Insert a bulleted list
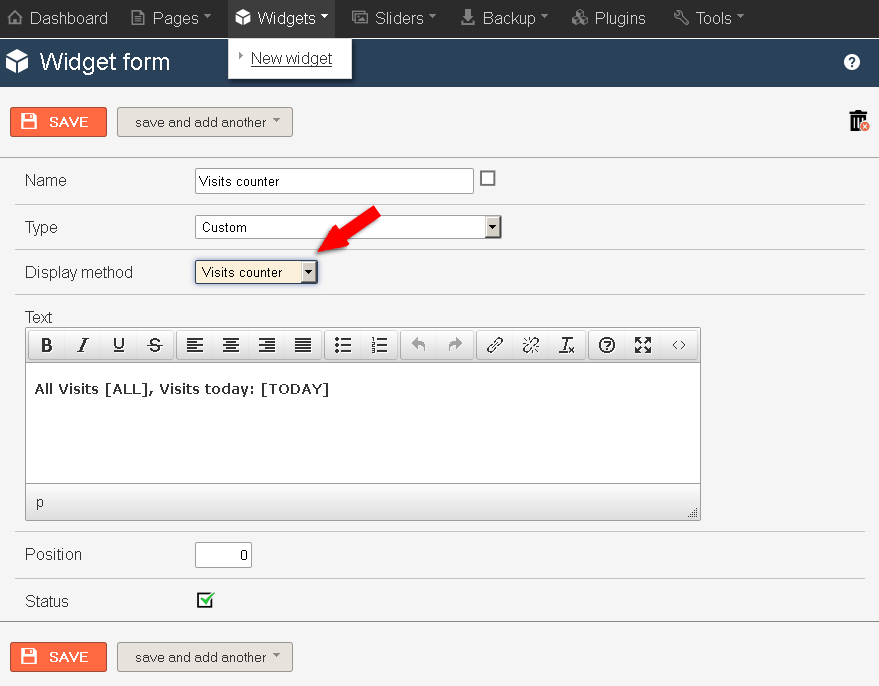Viewport: 879px width, 686px height. (x=343, y=345)
